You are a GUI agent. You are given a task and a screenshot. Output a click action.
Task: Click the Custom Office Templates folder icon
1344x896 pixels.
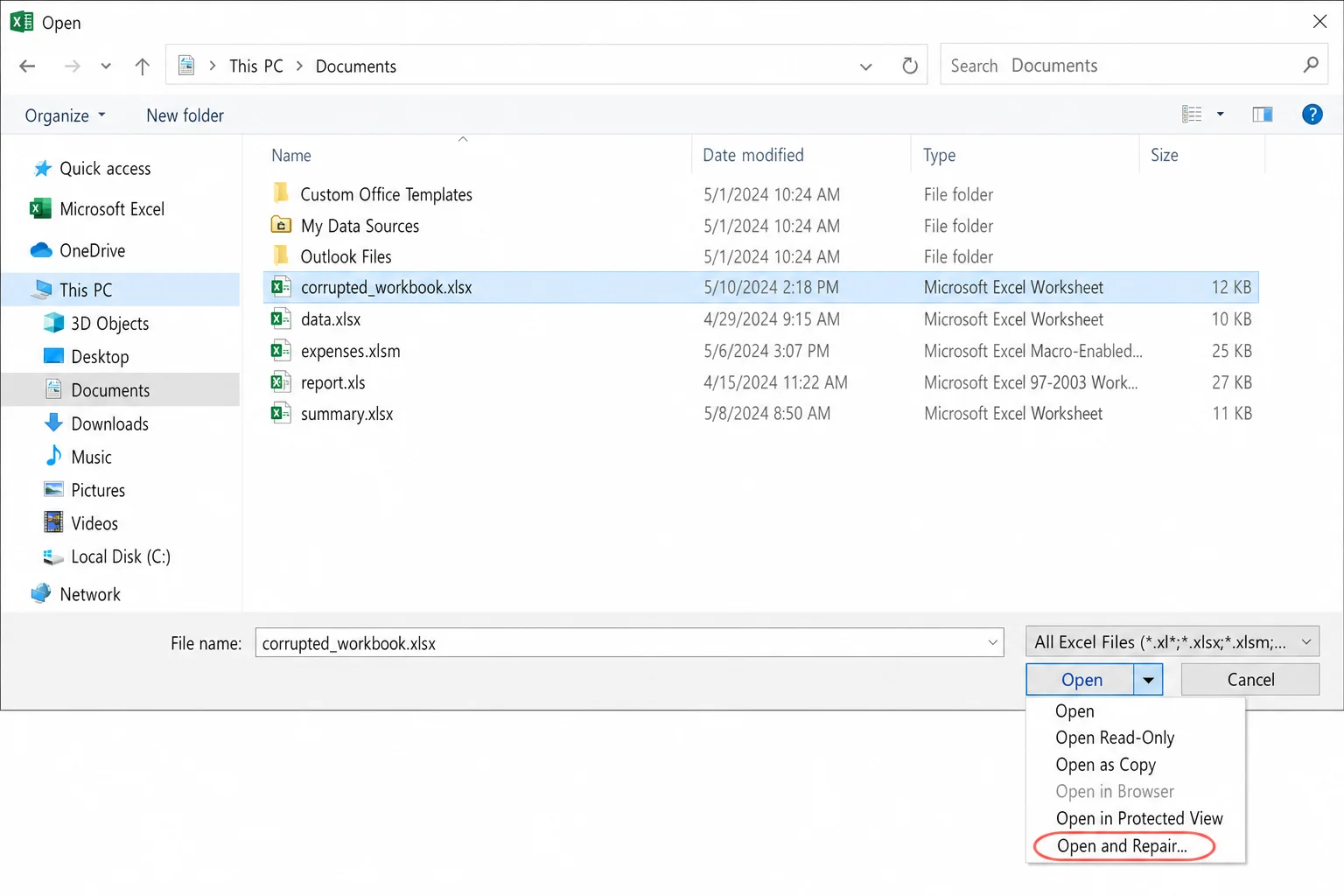[x=281, y=192]
